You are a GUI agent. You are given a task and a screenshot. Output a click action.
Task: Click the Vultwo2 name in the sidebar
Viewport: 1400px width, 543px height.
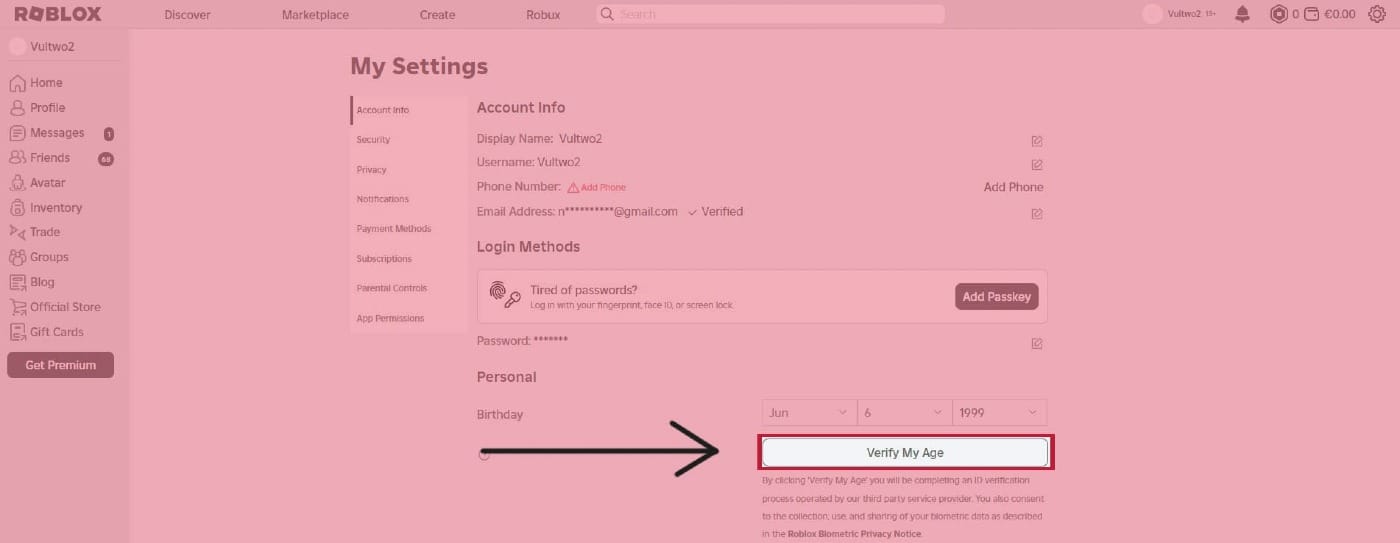click(52, 47)
